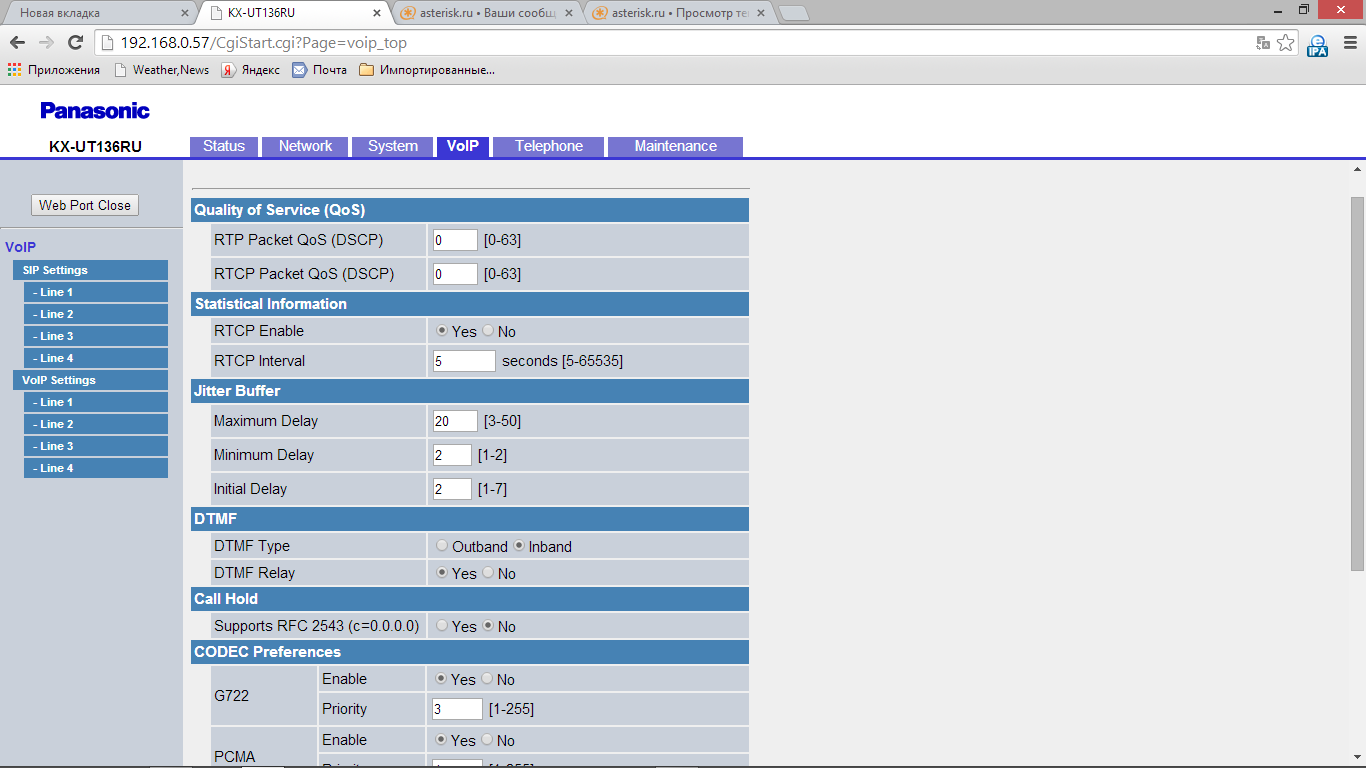The height and width of the screenshot is (768, 1366).
Task: Click the page vertical scrollbar
Action: 1357,380
